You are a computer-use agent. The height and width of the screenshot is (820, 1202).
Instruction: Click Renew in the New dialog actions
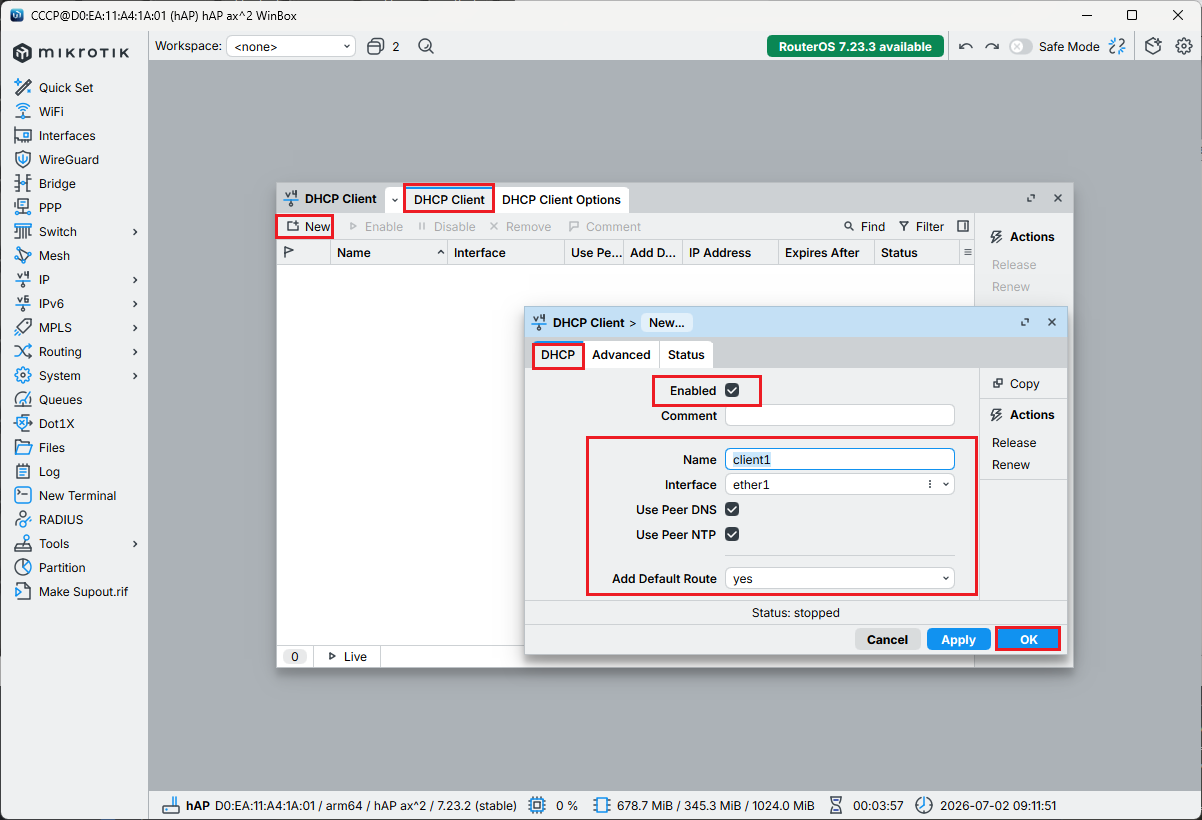tap(1011, 465)
